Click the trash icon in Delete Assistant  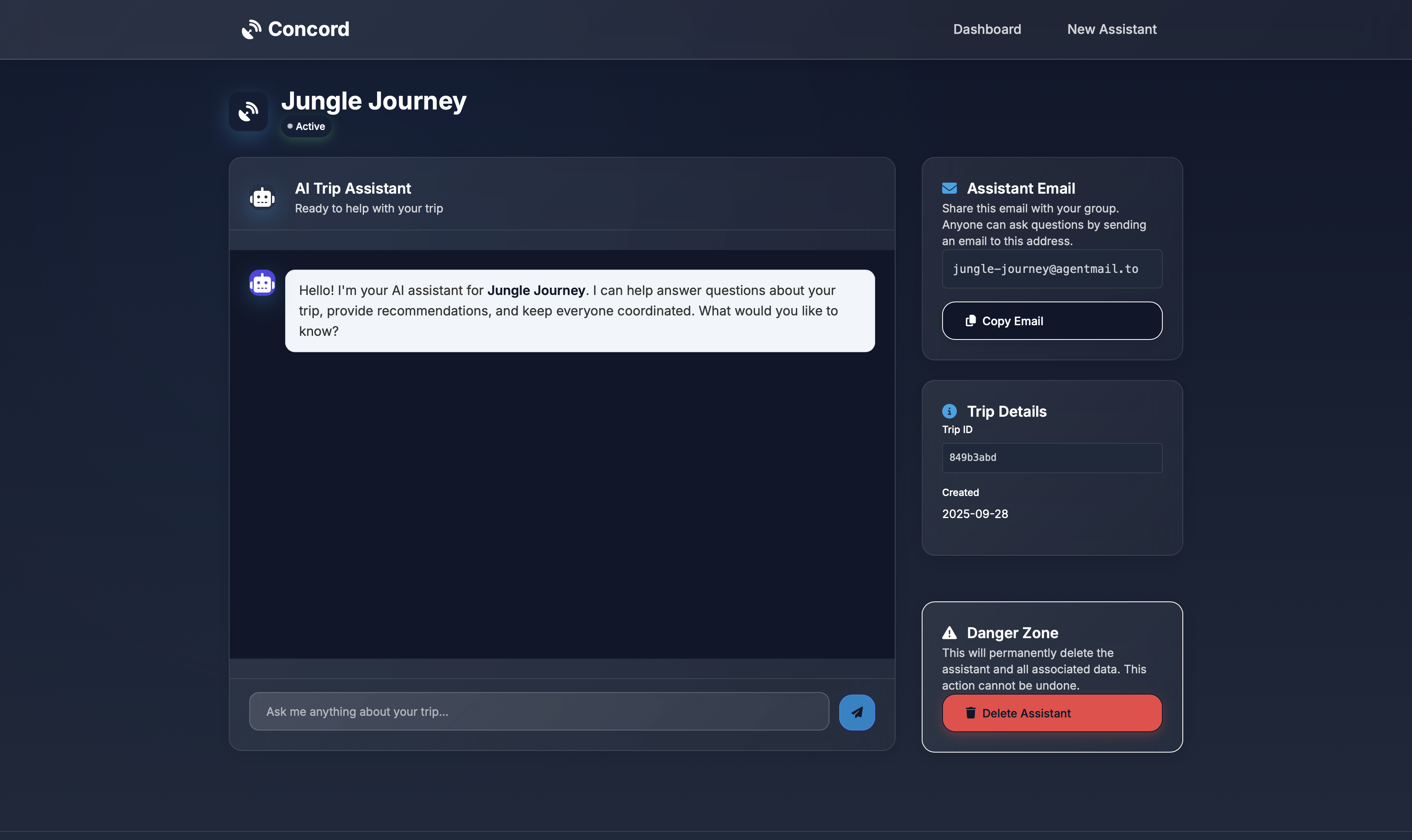(x=970, y=713)
